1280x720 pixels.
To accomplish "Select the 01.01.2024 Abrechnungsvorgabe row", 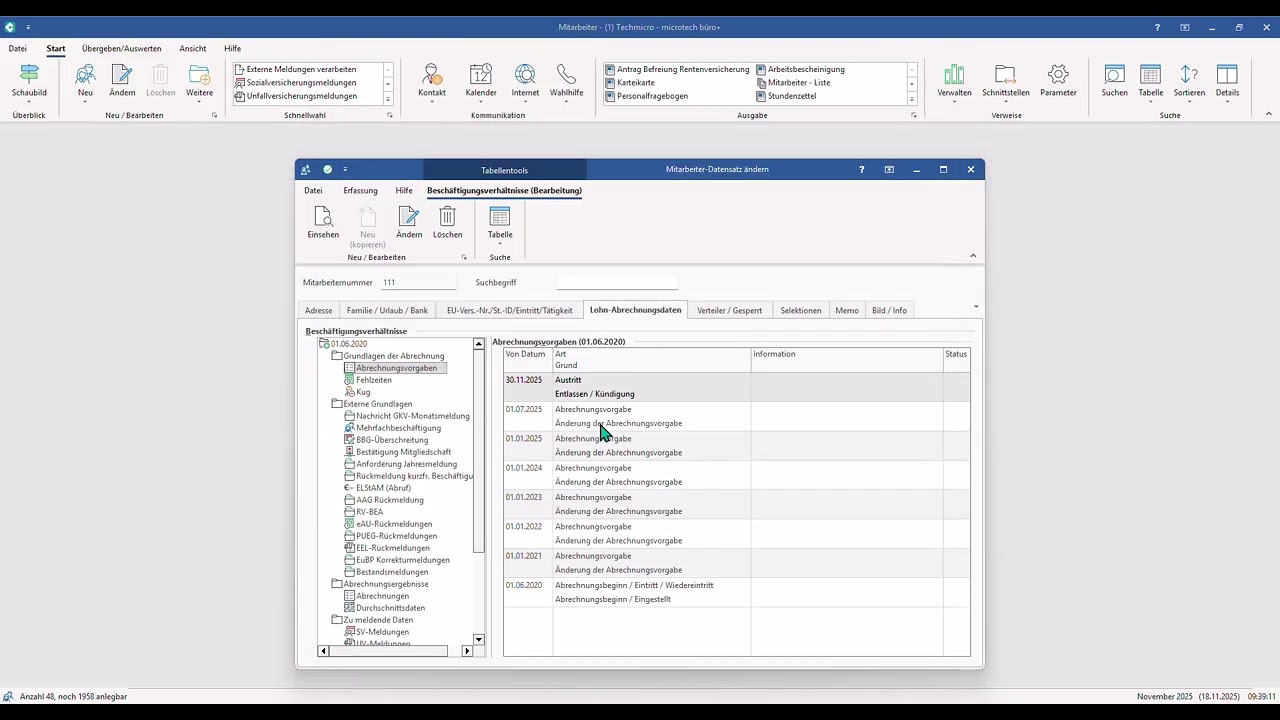I will 737,475.
